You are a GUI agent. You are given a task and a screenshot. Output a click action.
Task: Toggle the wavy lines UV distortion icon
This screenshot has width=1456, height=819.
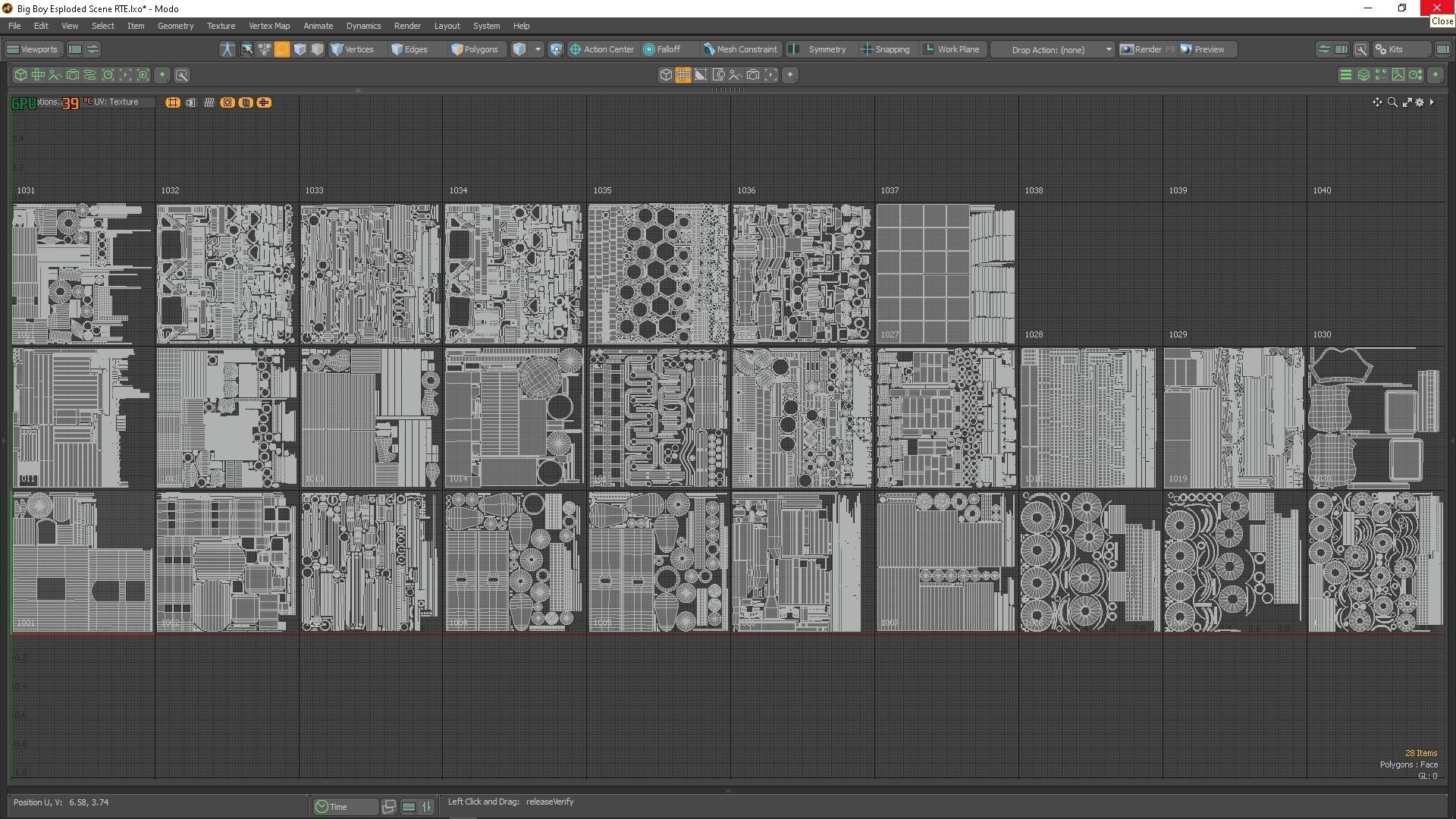(209, 102)
